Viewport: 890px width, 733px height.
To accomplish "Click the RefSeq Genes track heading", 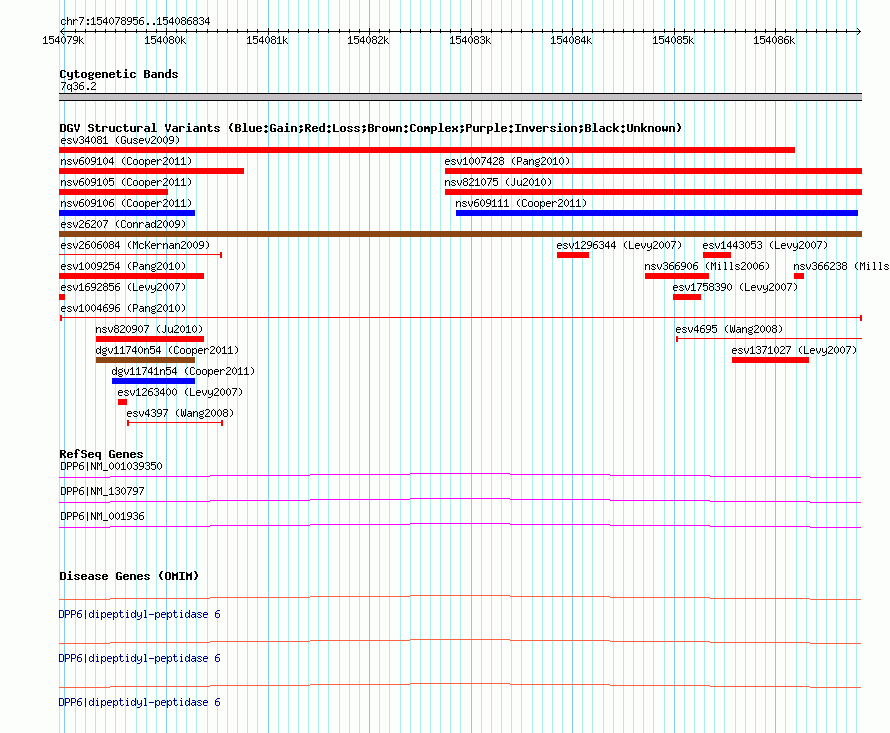I will (x=101, y=454).
